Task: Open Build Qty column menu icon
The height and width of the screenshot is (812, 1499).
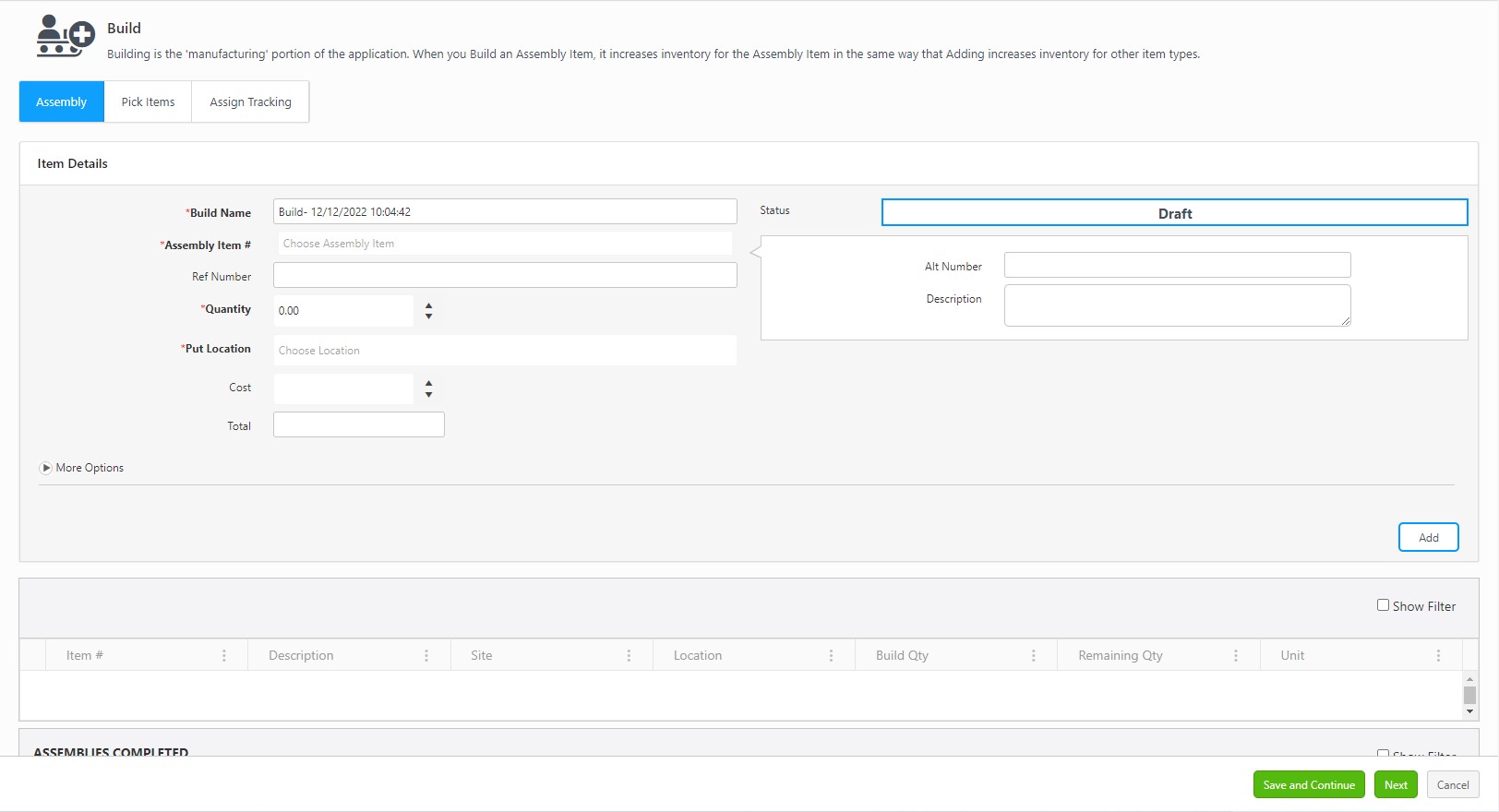Action: point(1033,655)
